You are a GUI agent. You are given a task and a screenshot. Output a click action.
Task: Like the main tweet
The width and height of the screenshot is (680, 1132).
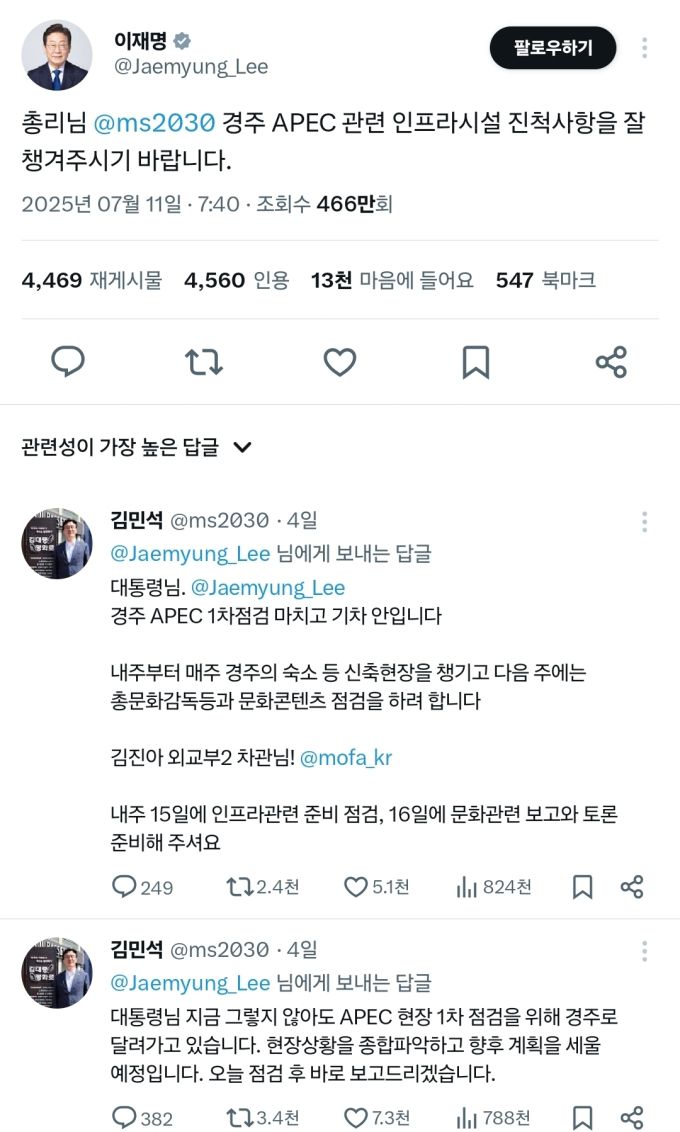click(x=340, y=362)
